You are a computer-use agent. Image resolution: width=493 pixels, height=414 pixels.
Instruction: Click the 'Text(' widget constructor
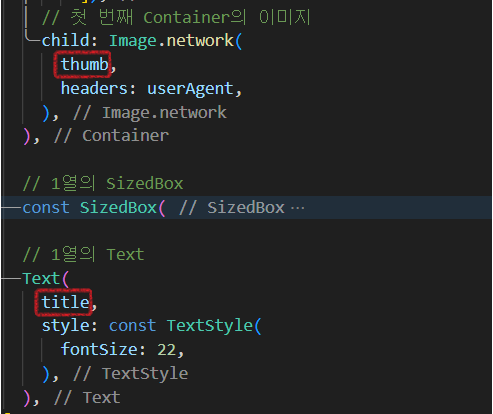point(46,279)
